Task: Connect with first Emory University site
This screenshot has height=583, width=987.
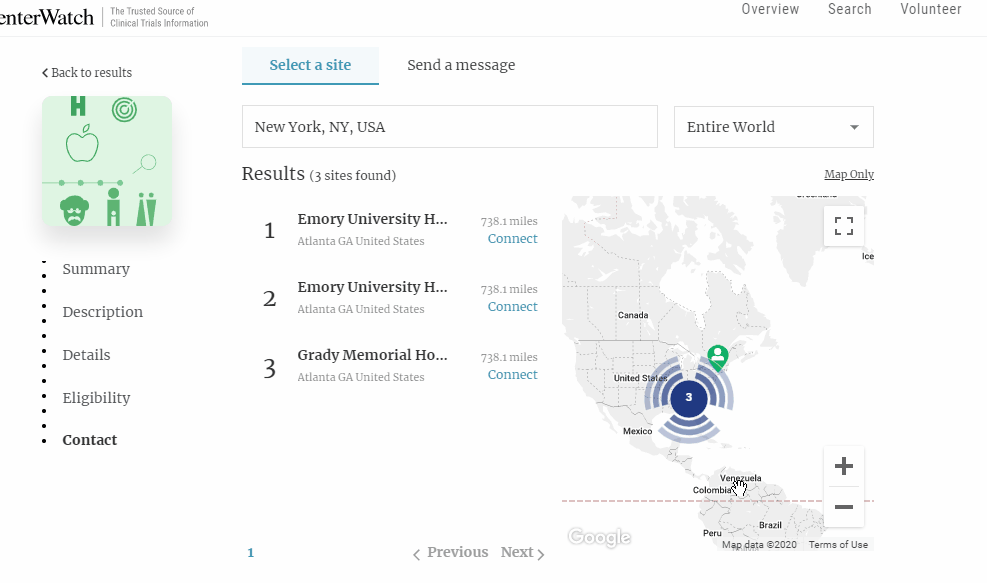Action: pyautogui.click(x=512, y=239)
